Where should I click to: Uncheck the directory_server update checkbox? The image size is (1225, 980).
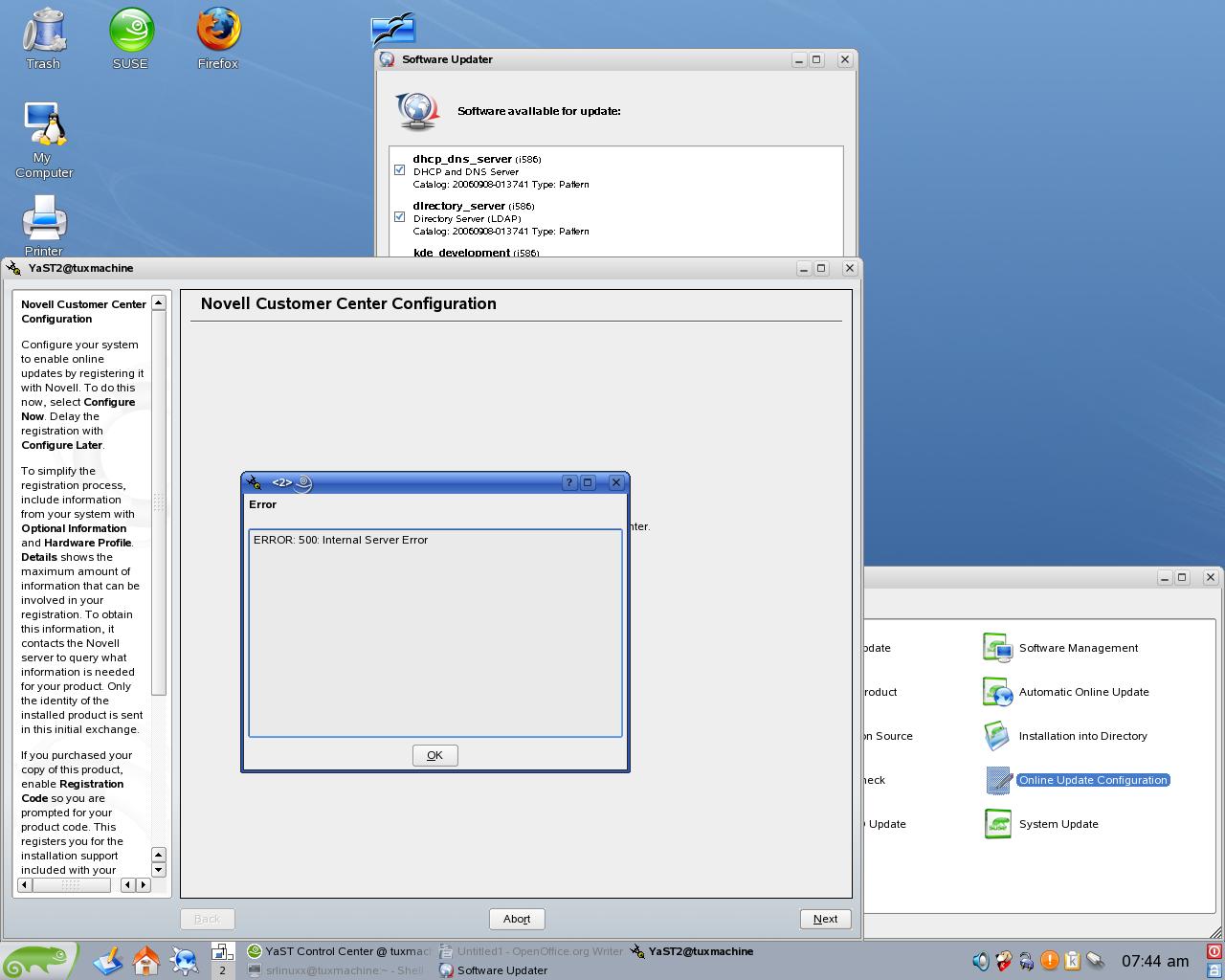tap(399, 217)
